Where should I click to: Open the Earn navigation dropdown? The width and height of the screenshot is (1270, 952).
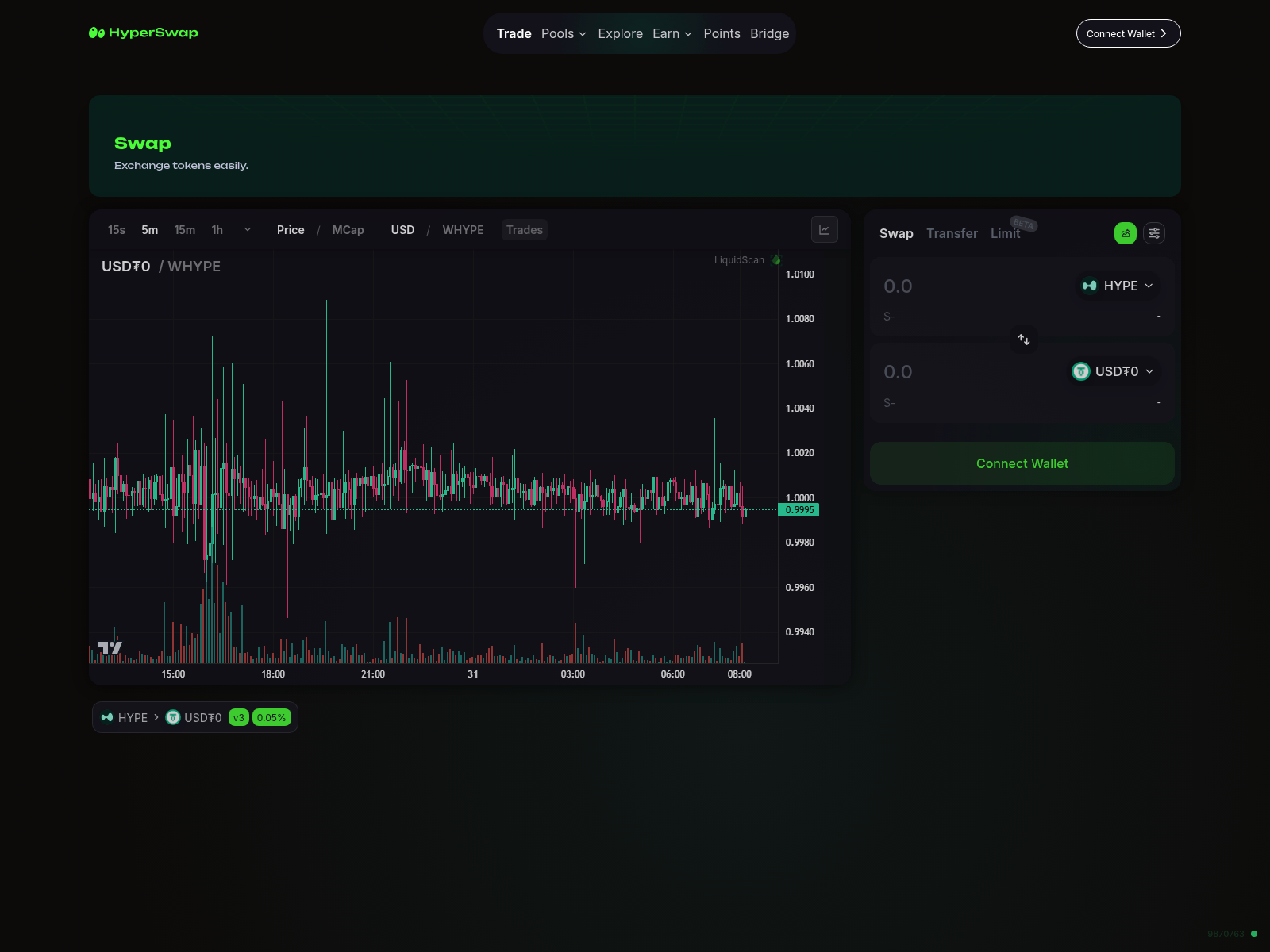point(672,33)
